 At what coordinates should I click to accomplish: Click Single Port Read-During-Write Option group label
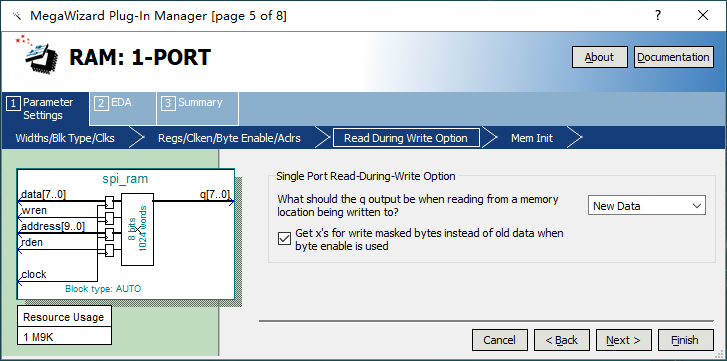tap(366, 176)
